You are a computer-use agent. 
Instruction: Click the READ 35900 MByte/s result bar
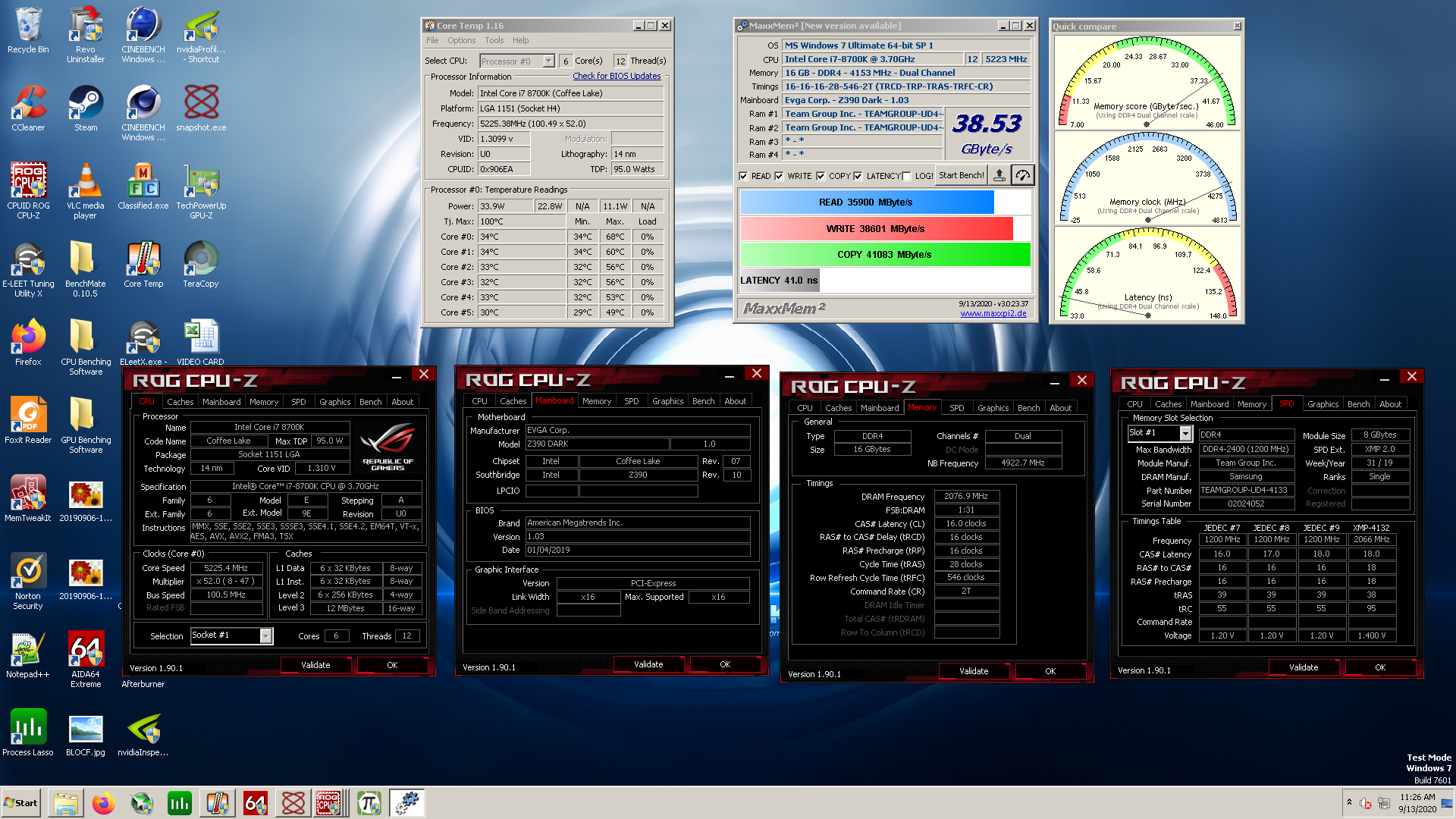(x=866, y=202)
